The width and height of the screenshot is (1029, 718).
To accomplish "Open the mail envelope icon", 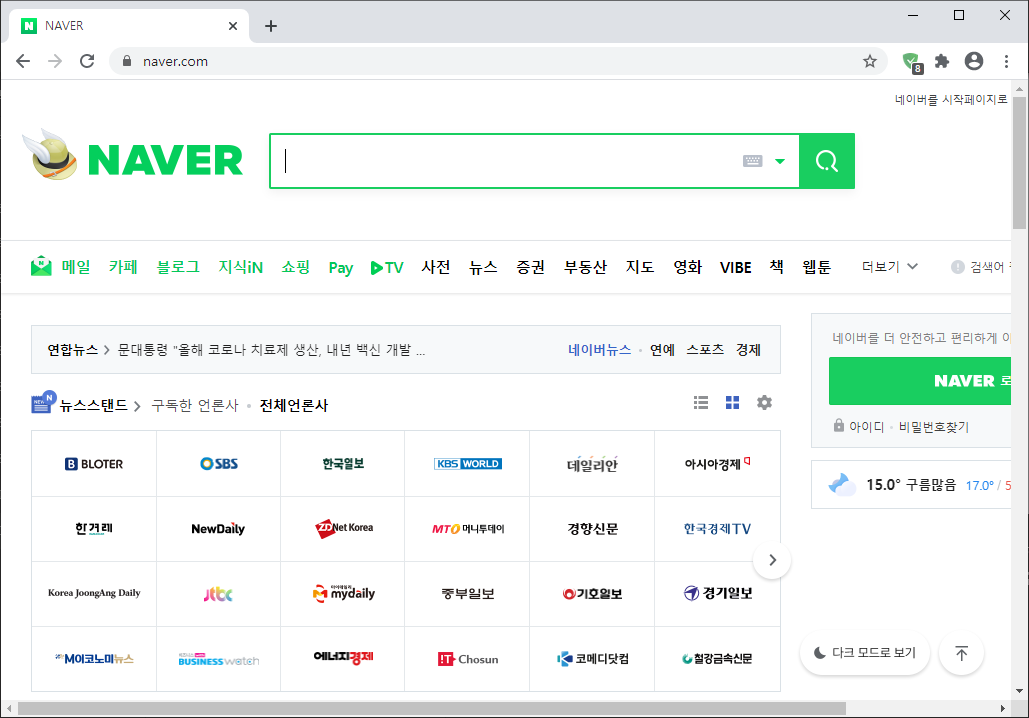I will (41, 266).
